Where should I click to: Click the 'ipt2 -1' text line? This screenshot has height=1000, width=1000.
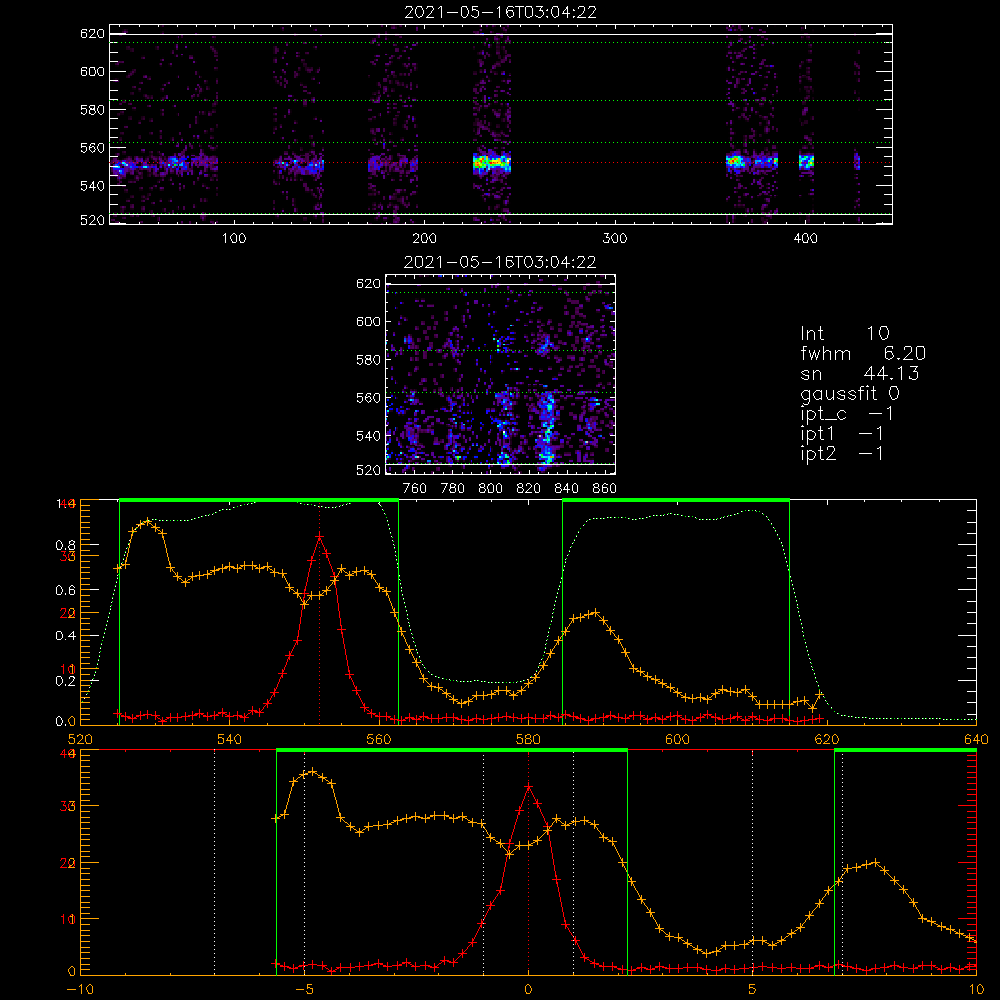pyautogui.click(x=842, y=453)
